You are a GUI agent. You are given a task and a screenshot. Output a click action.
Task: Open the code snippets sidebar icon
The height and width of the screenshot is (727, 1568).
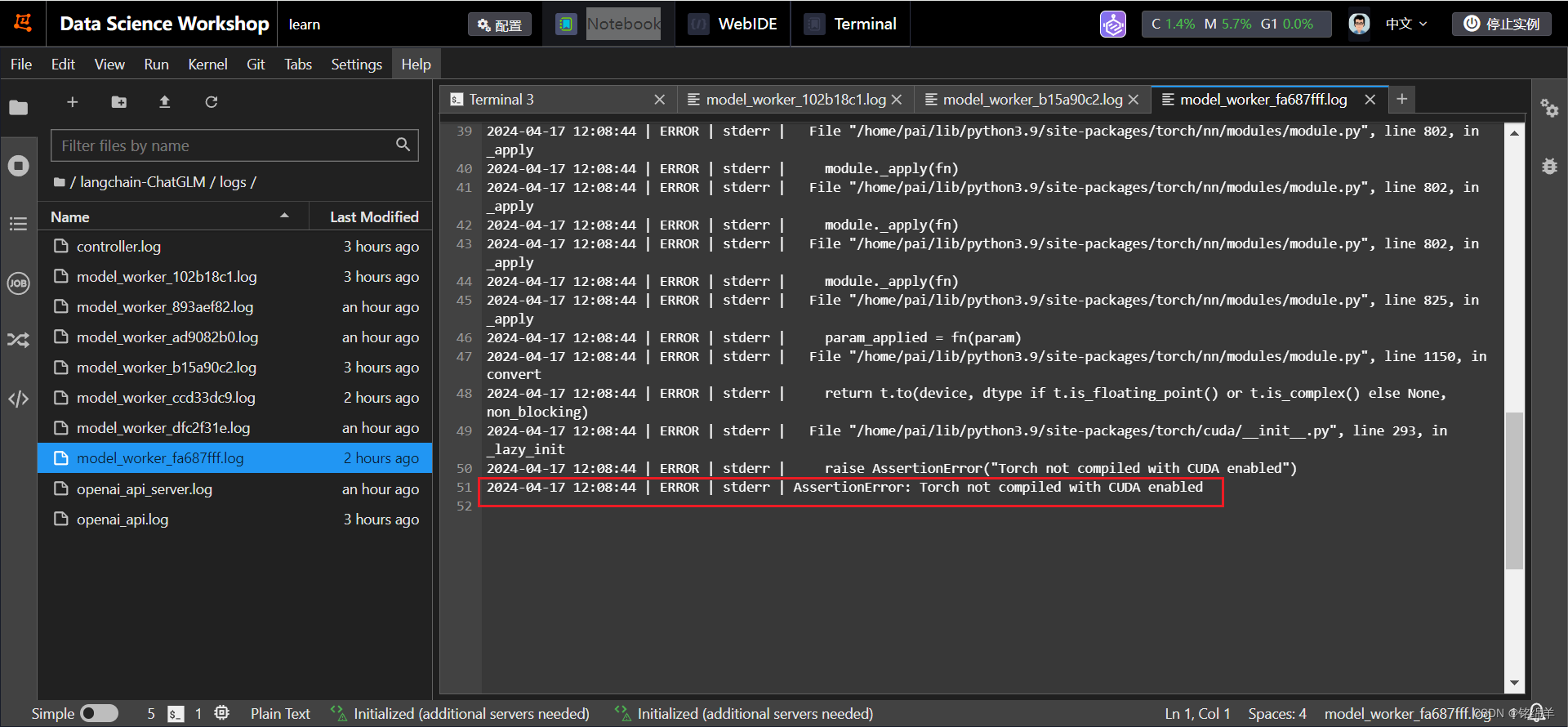click(x=18, y=399)
